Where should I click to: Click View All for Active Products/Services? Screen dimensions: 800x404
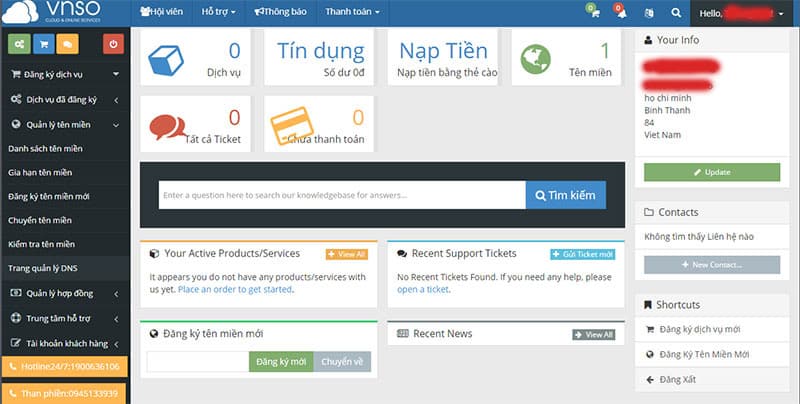pos(347,254)
